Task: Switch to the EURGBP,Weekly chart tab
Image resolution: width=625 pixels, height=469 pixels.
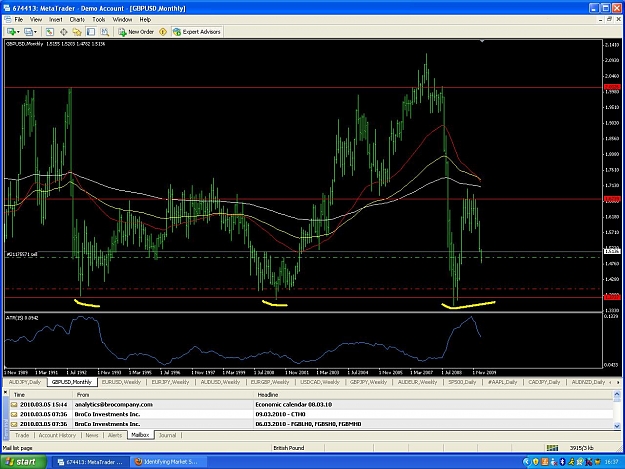Action: [269, 382]
